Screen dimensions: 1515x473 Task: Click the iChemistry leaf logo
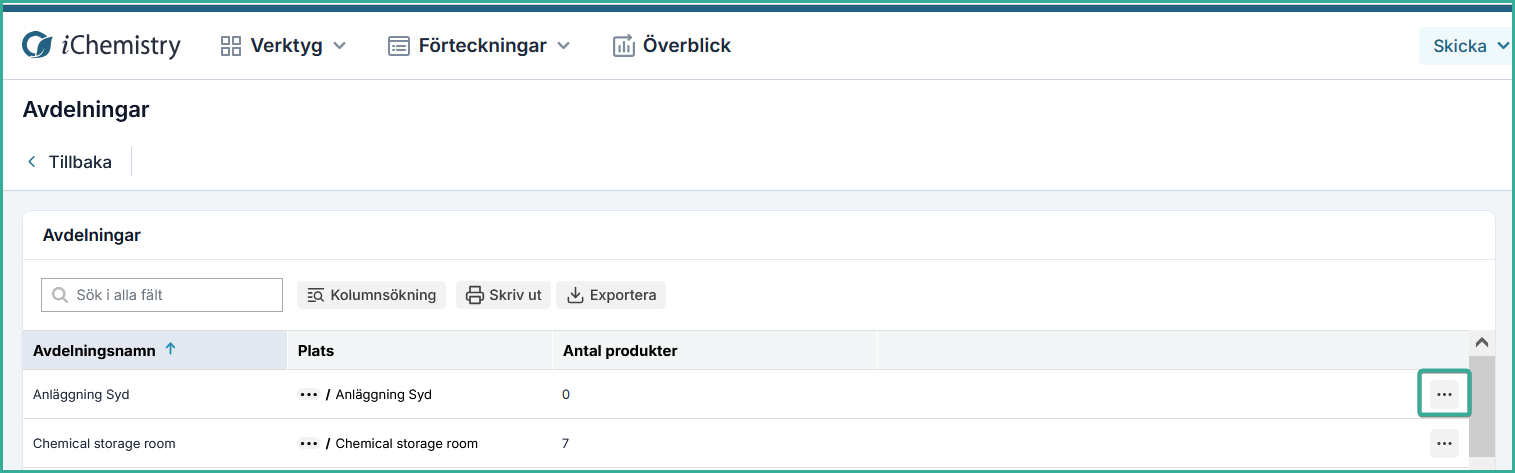pyautogui.click(x=37, y=45)
